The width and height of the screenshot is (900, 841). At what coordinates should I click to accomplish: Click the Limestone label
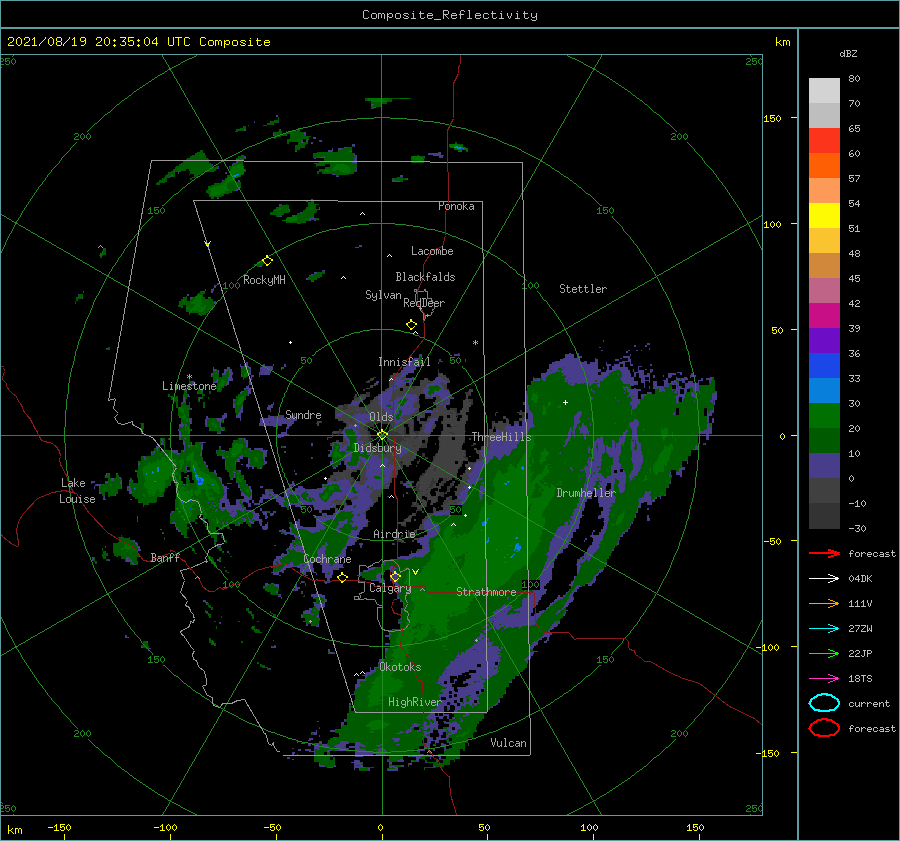click(x=189, y=386)
